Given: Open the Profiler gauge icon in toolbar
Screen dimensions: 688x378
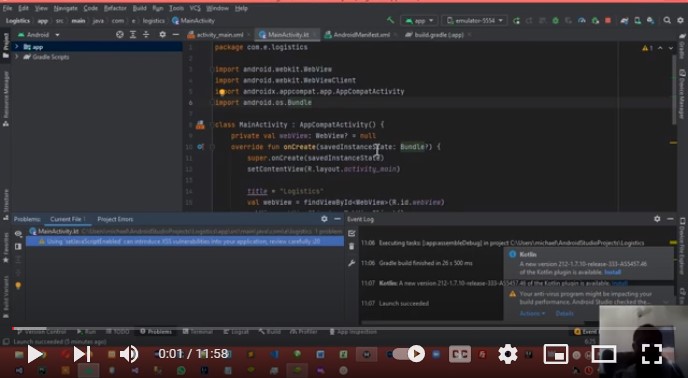Looking at the screenshot, I should [582, 21].
